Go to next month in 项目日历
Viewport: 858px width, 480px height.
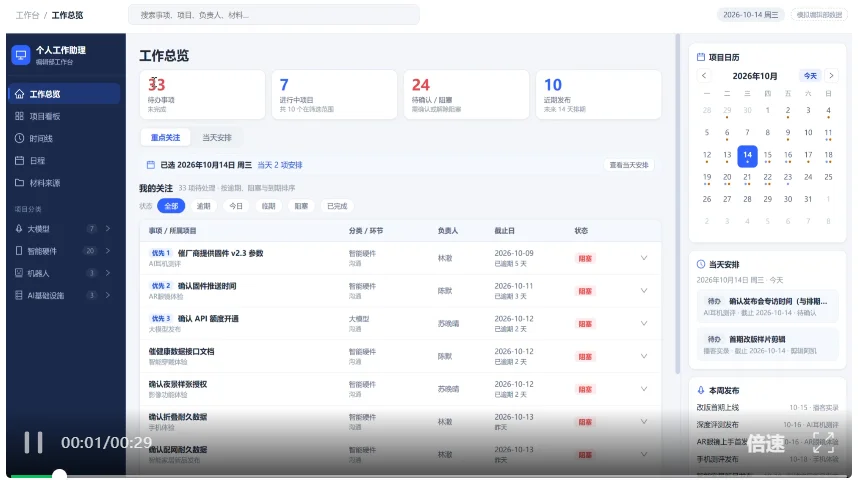[831, 76]
